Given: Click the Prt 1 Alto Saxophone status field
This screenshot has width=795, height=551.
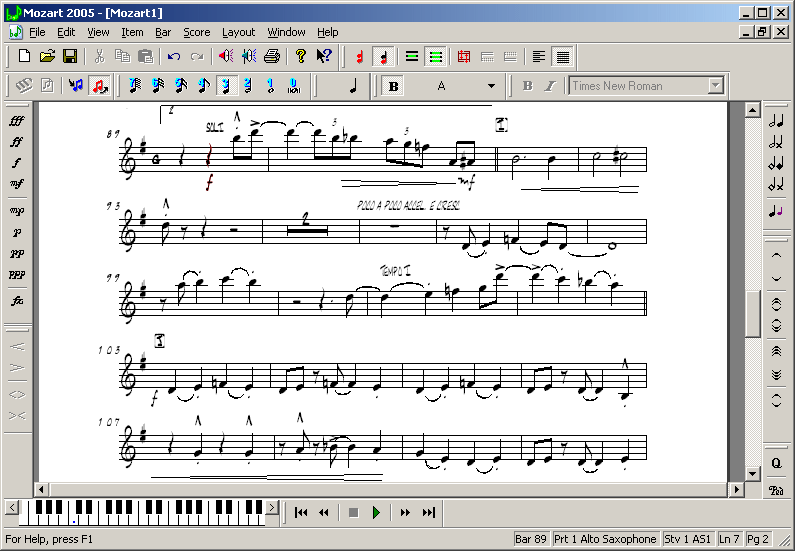Looking at the screenshot, I should point(605,539).
